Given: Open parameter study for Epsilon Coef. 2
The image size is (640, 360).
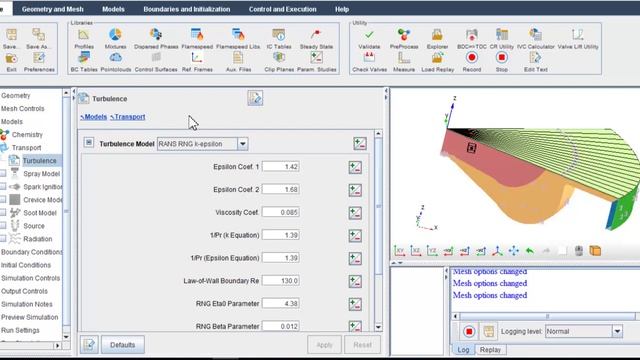Looking at the screenshot, I should point(355,190).
